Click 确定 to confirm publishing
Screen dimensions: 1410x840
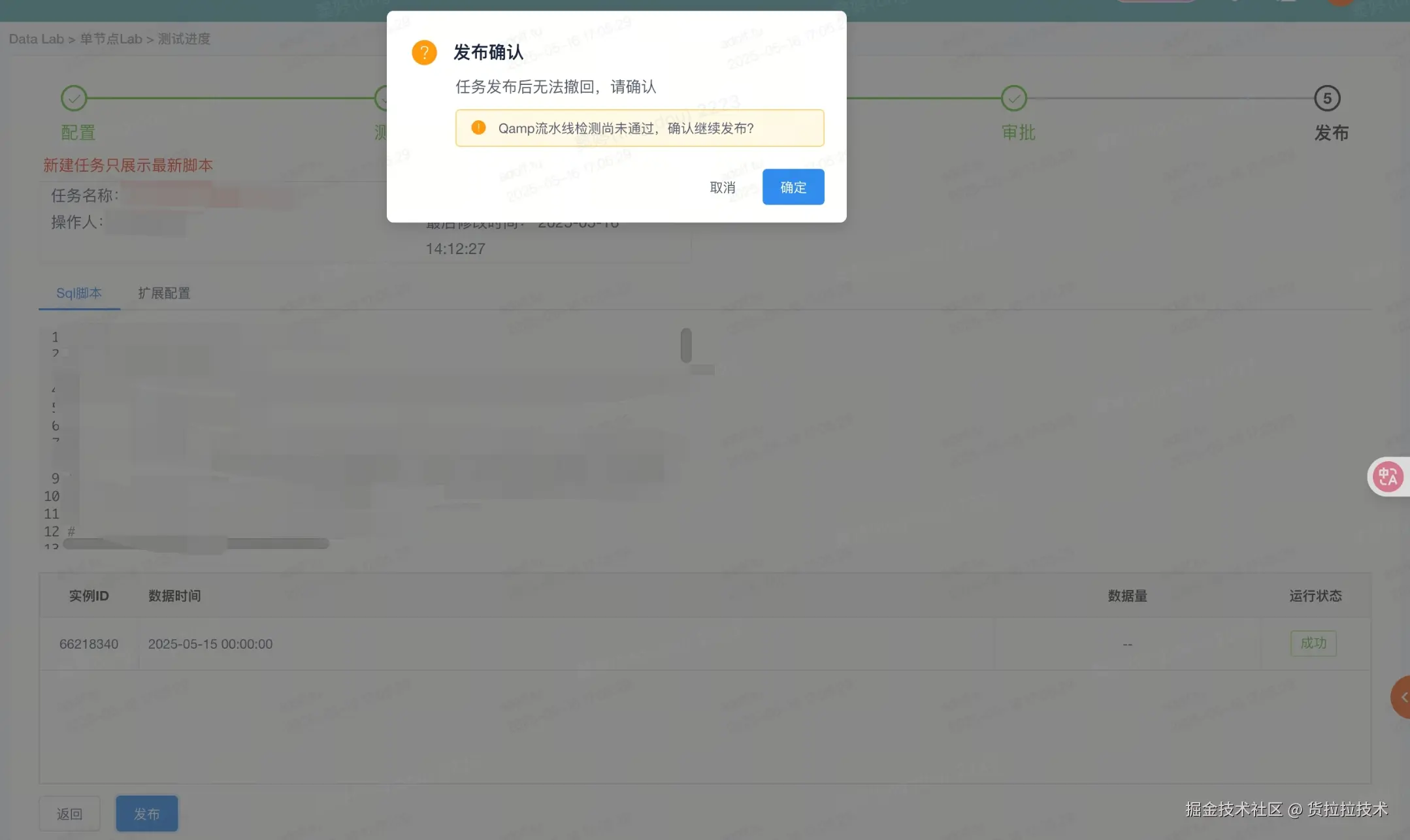pyautogui.click(x=793, y=187)
